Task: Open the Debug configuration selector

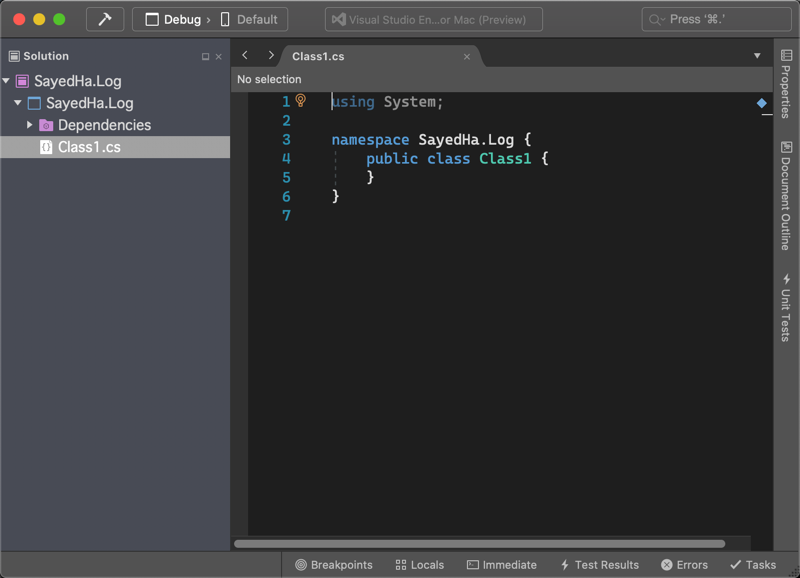Action: coord(173,19)
